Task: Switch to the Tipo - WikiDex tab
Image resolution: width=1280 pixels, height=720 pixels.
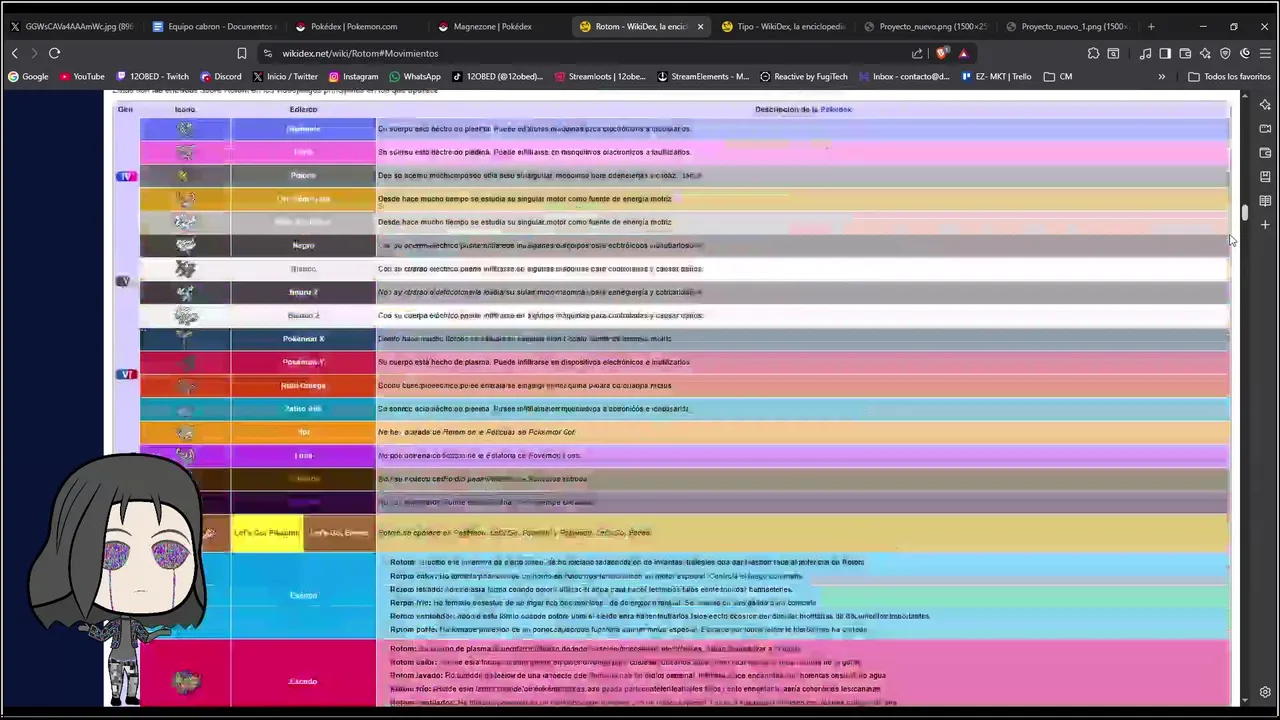Action: coord(783,26)
